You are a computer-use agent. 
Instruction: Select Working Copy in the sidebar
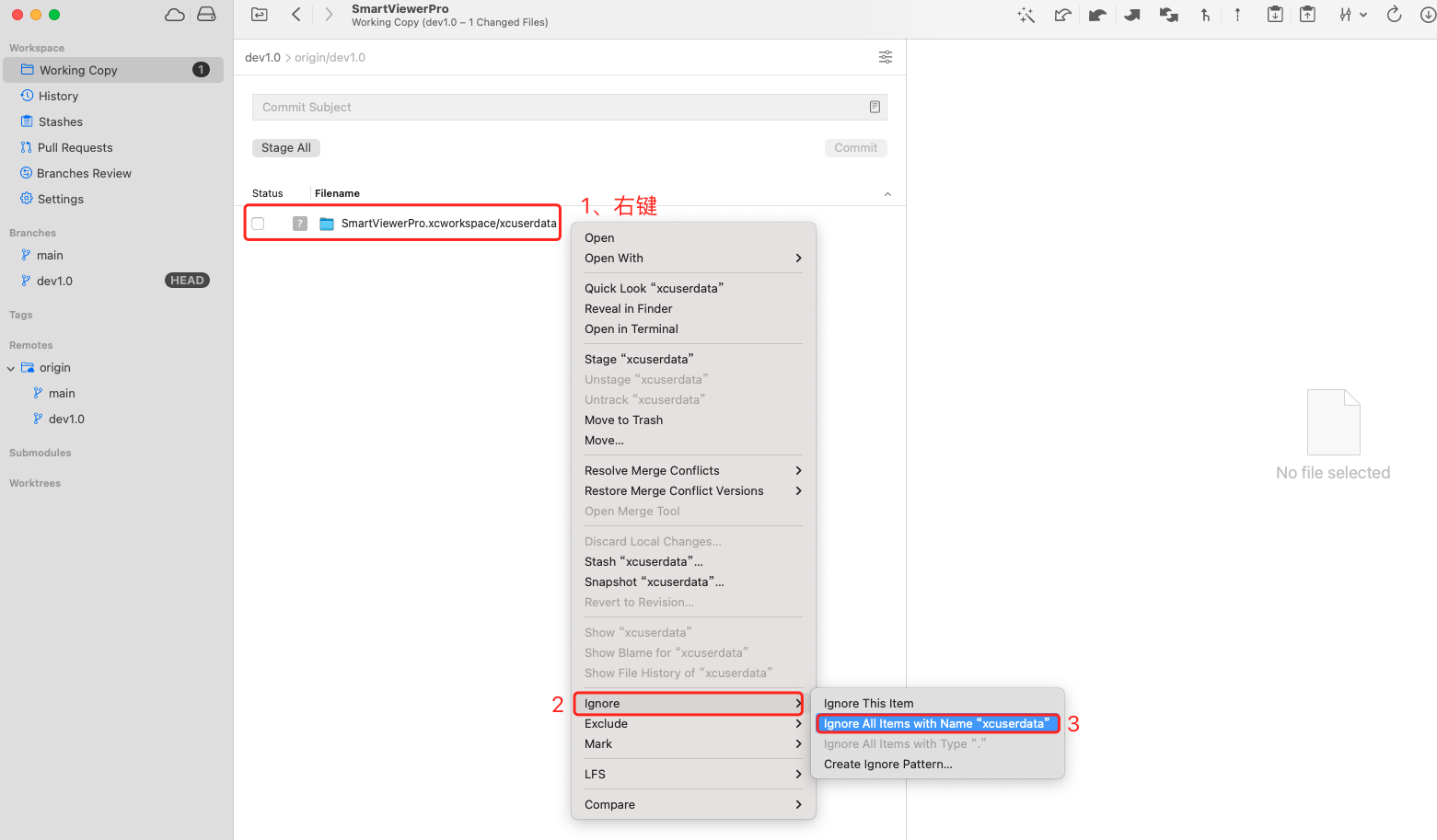pyautogui.click(x=113, y=70)
